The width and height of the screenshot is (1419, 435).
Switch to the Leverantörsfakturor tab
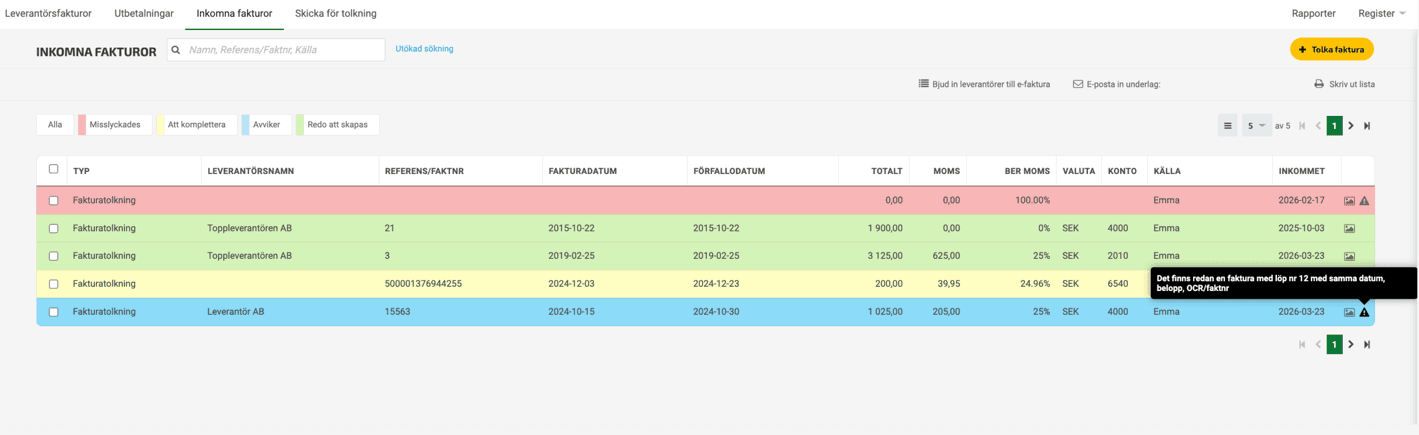pos(48,14)
